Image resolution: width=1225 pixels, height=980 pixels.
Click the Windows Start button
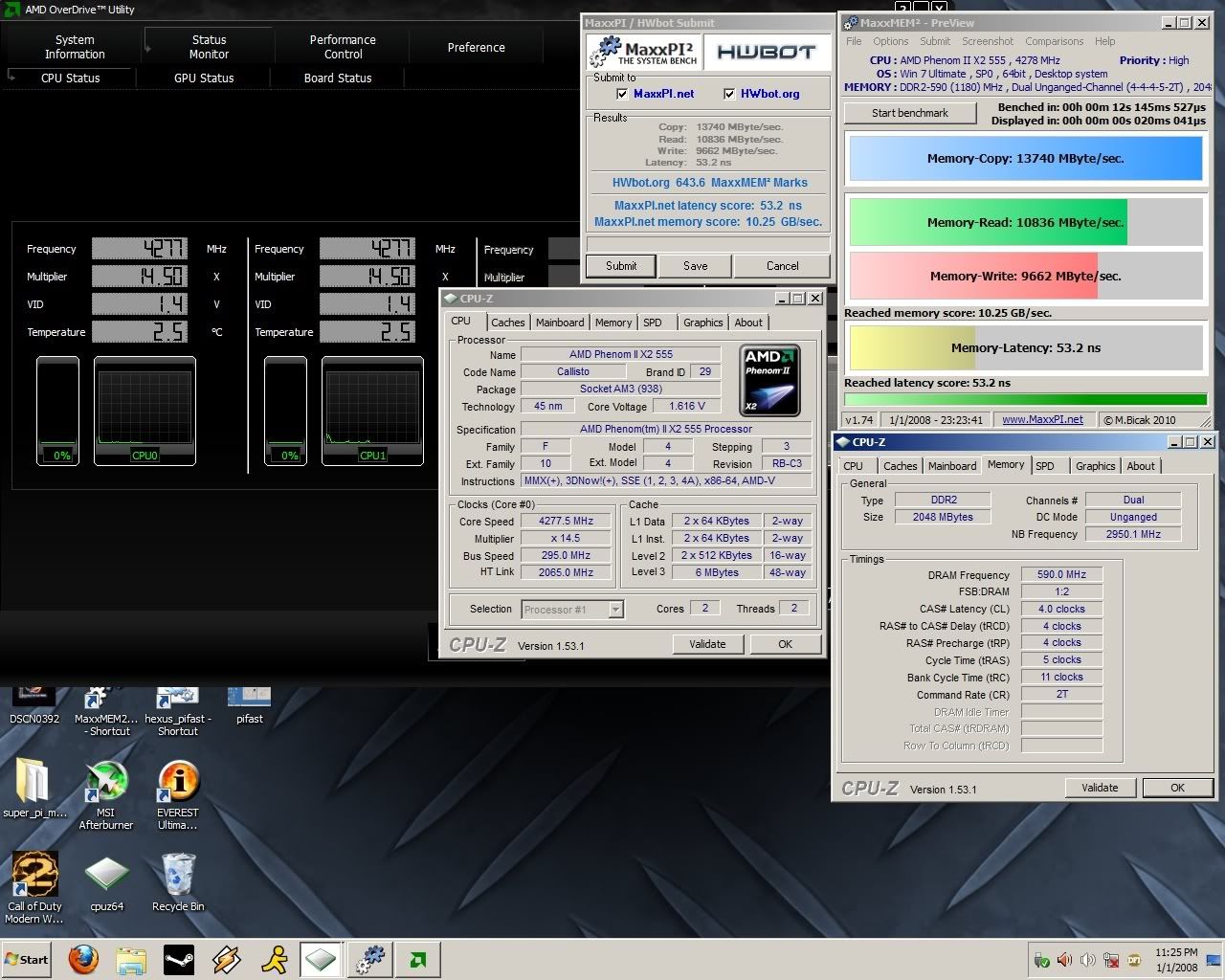click(x=27, y=960)
